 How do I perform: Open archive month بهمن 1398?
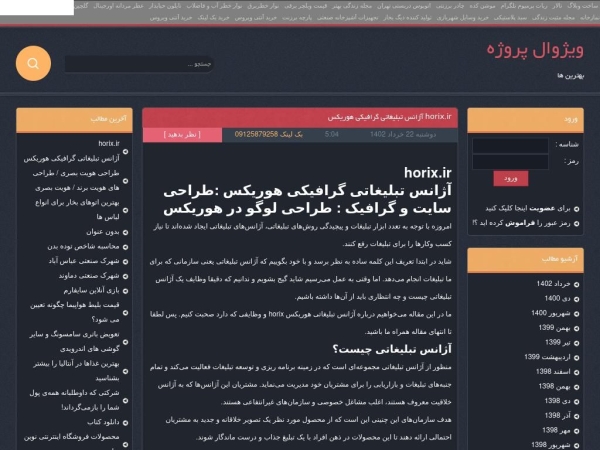554,386
